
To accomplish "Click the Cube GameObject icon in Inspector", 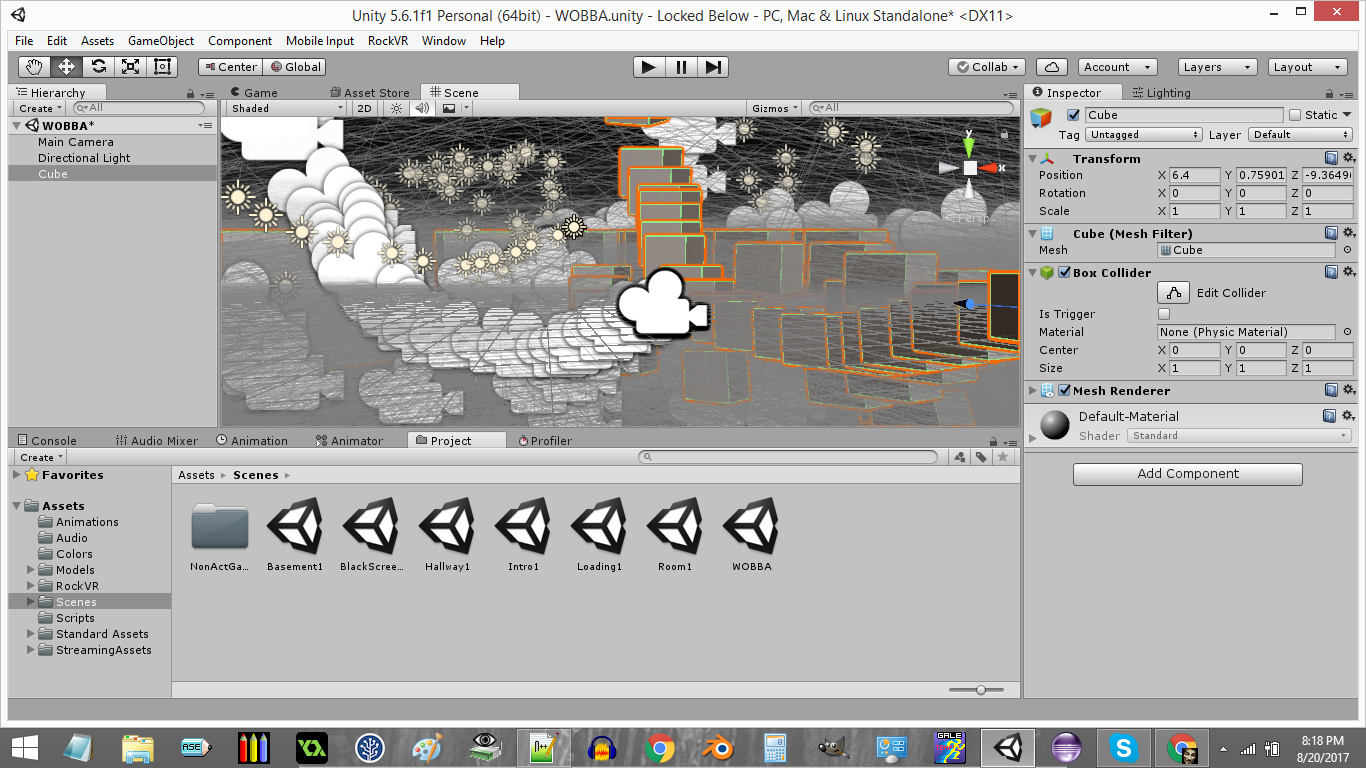I will pos(1042,118).
